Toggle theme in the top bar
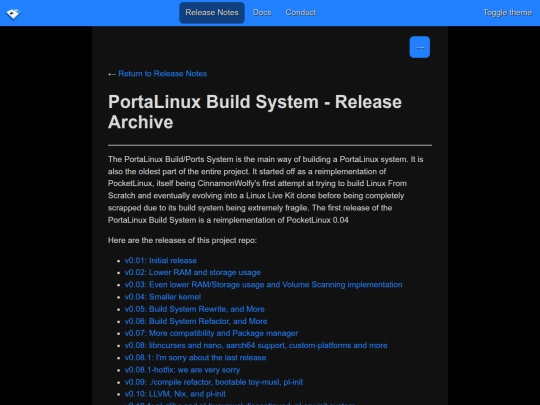Image resolution: width=540 pixels, height=405 pixels. coord(507,13)
